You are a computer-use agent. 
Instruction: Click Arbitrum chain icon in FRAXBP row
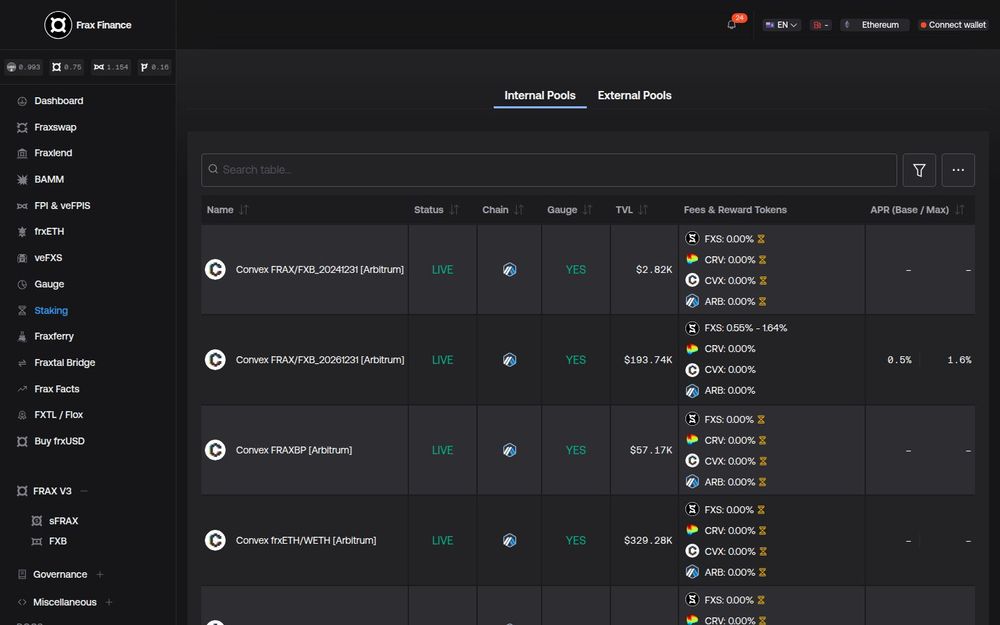point(509,450)
